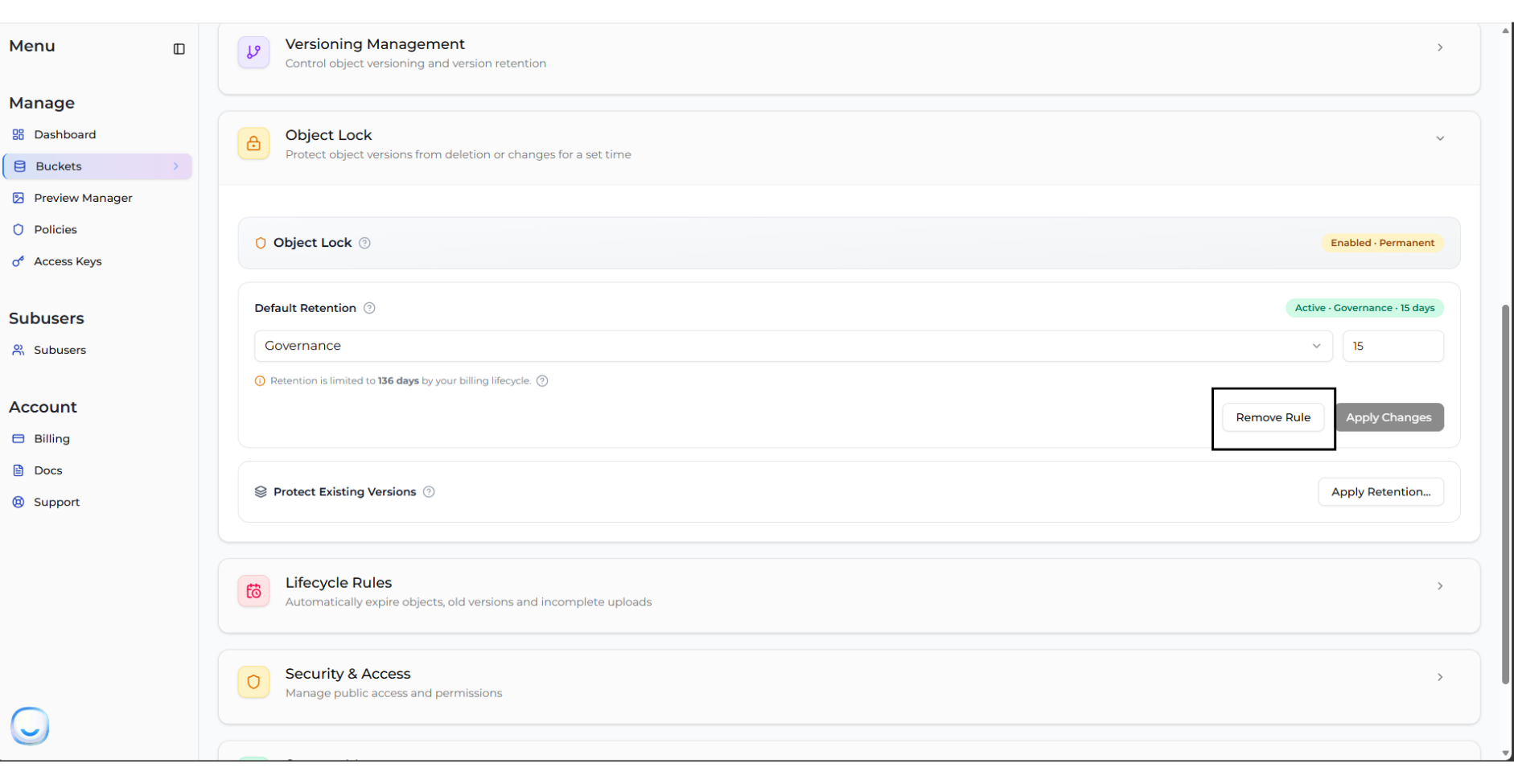Click the warning icon before retention limit note
This screenshot has width=1514, height=784.
click(260, 381)
